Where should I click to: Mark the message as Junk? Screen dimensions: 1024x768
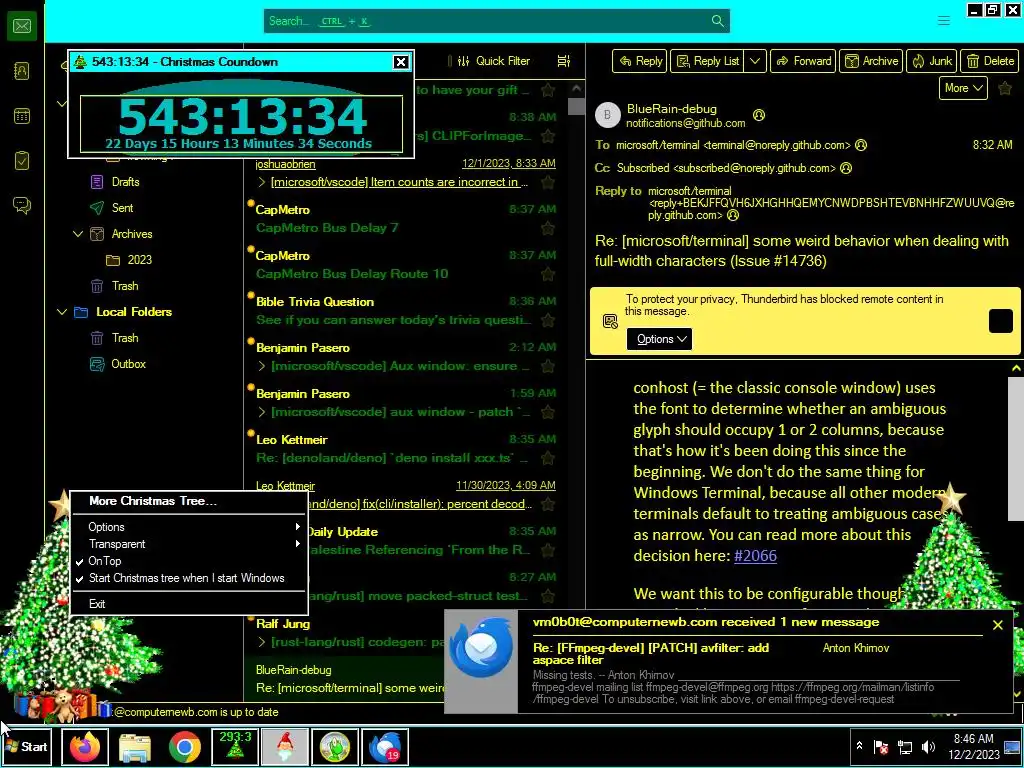932,61
